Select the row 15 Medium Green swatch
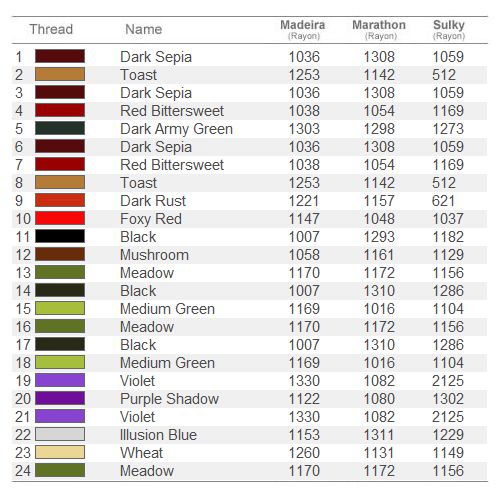This screenshot has width=500, height=492. click(x=60, y=308)
